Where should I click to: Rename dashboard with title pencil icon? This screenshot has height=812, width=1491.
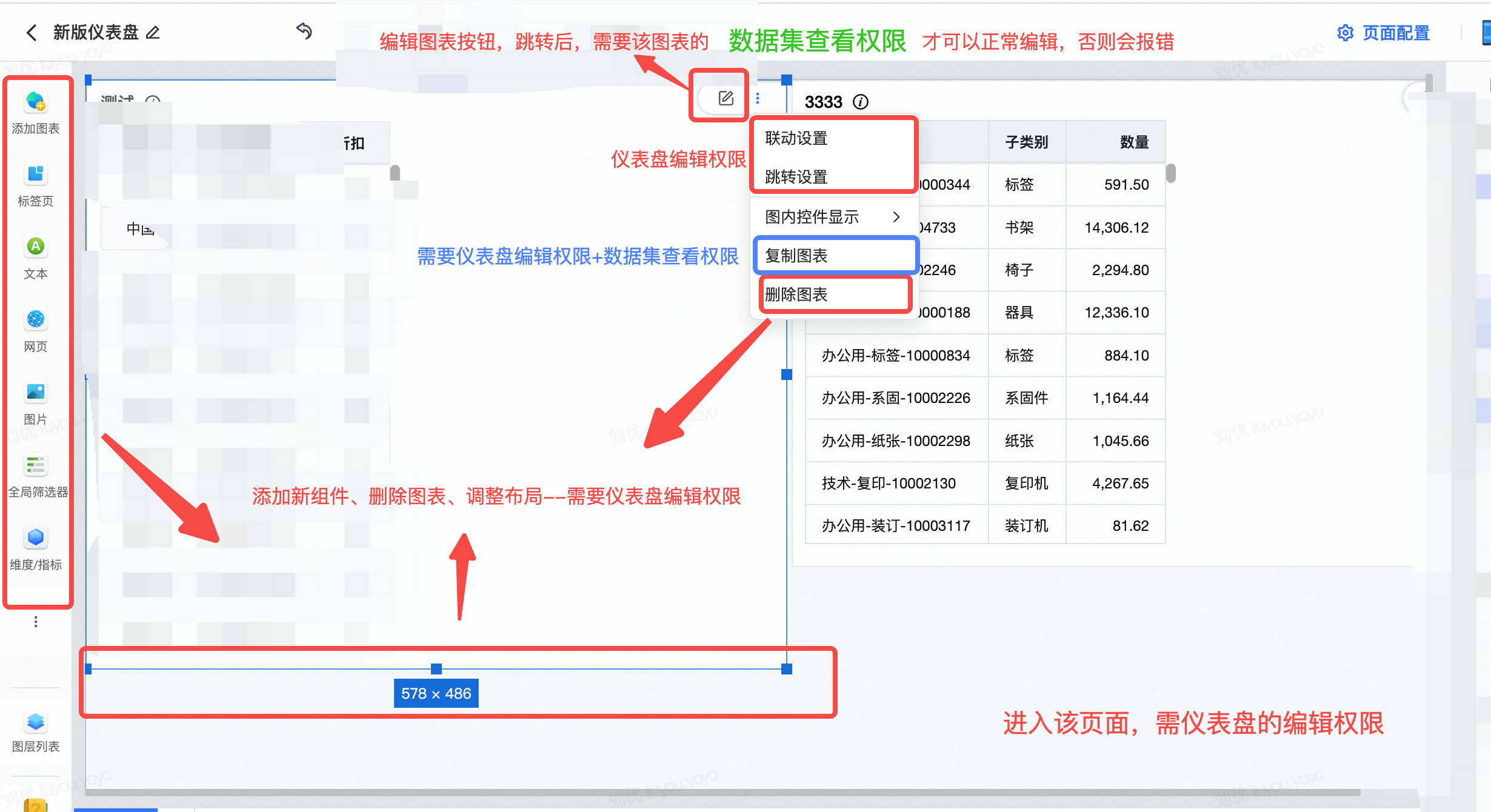point(153,33)
